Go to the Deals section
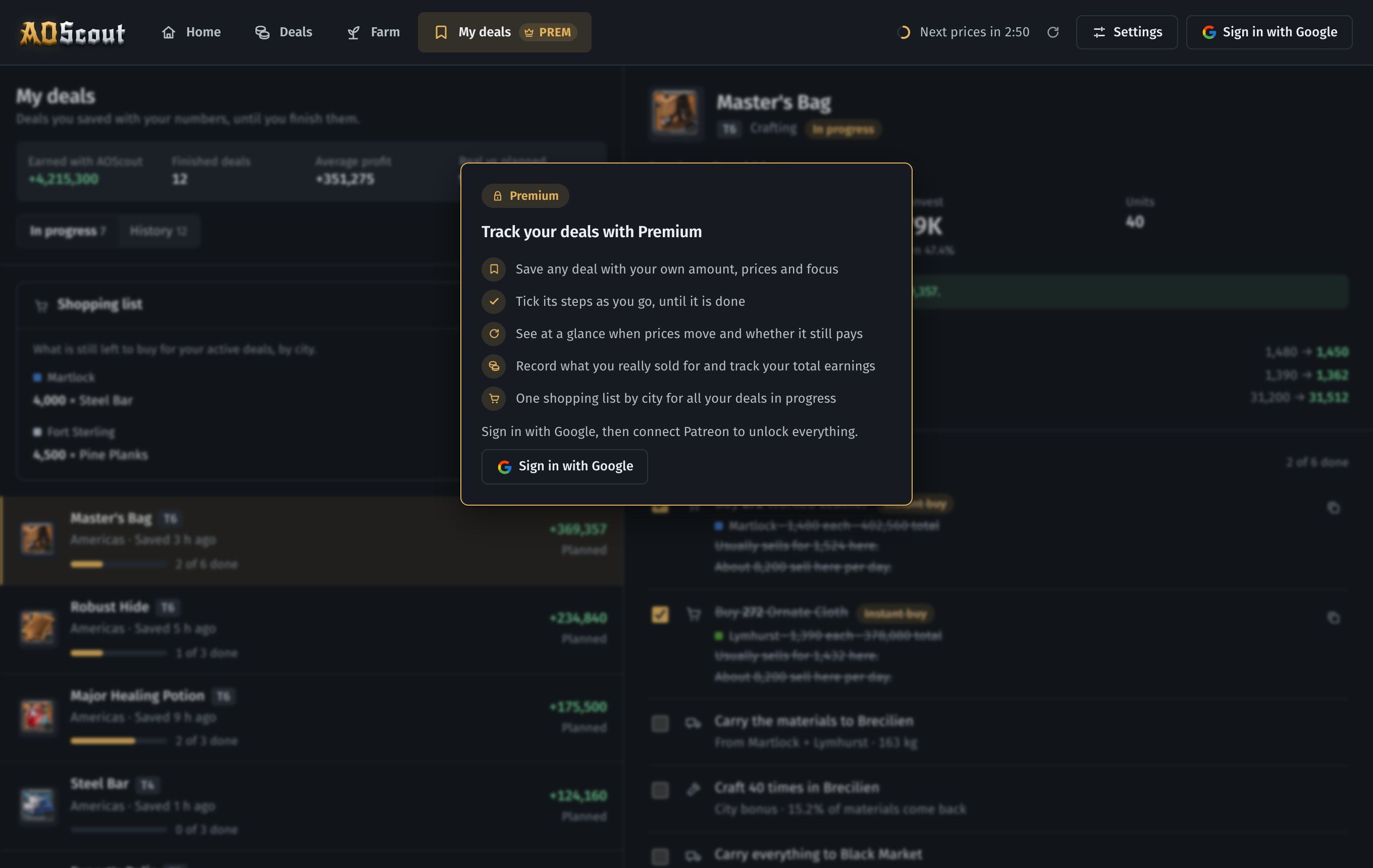Image resolution: width=1373 pixels, height=868 pixels. pyautogui.click(x=283, y=32)
